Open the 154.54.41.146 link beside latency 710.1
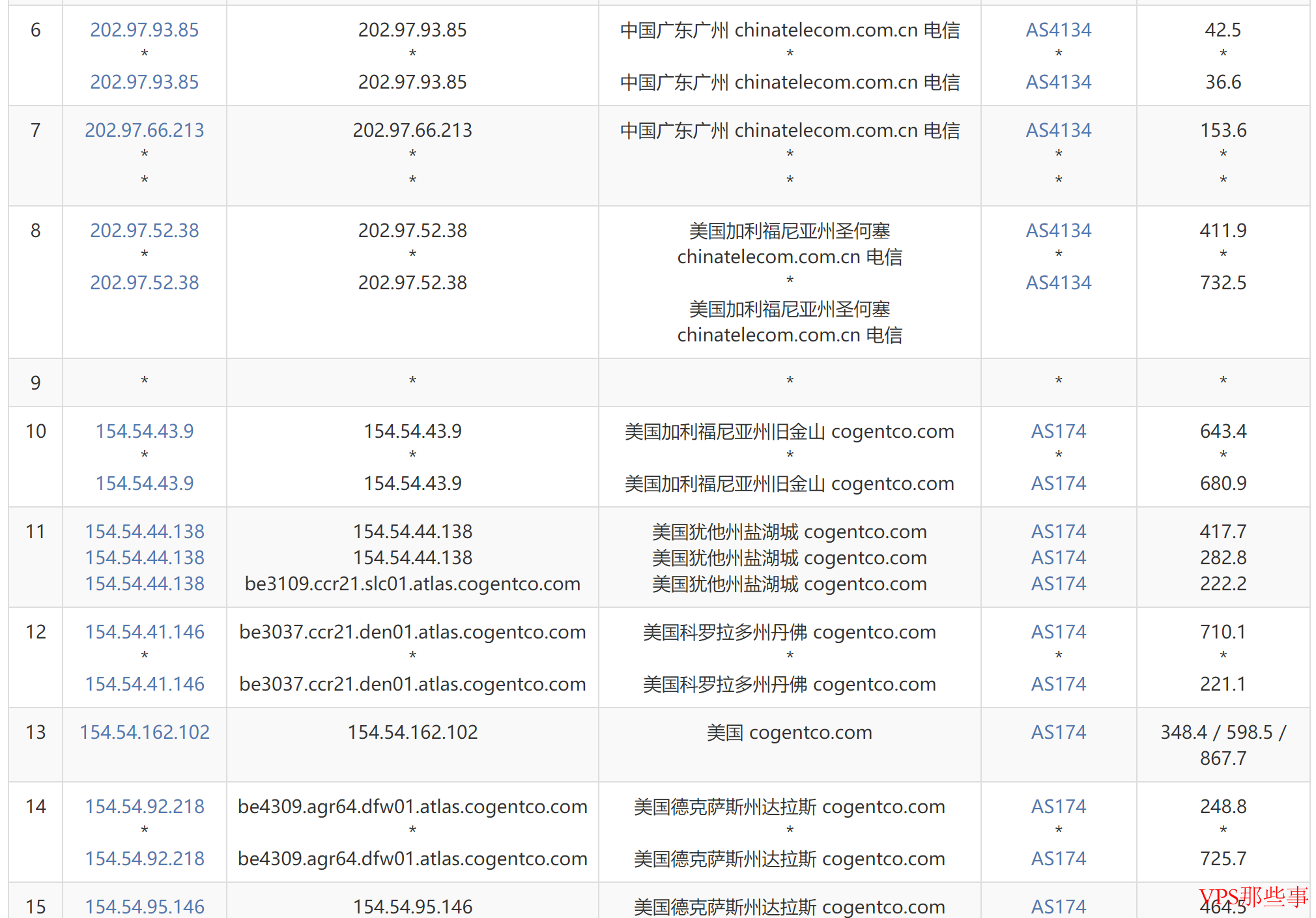Viewport: 1316px width, 918px height. 145,632
